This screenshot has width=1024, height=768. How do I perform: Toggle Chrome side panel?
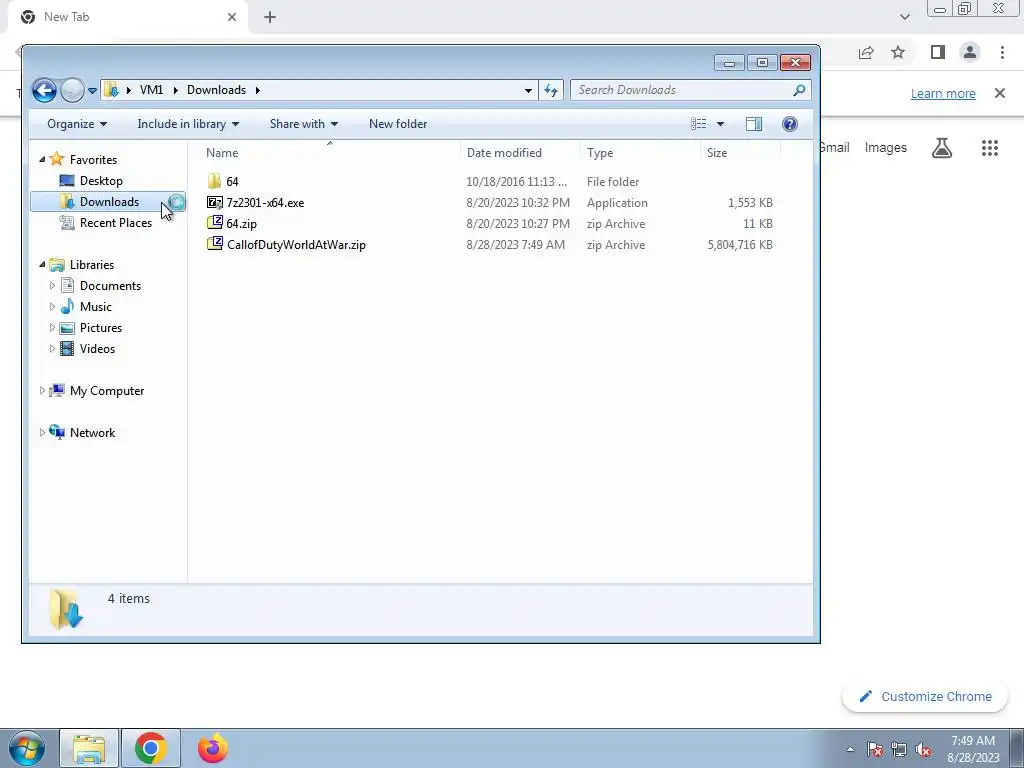pos(938,52)
